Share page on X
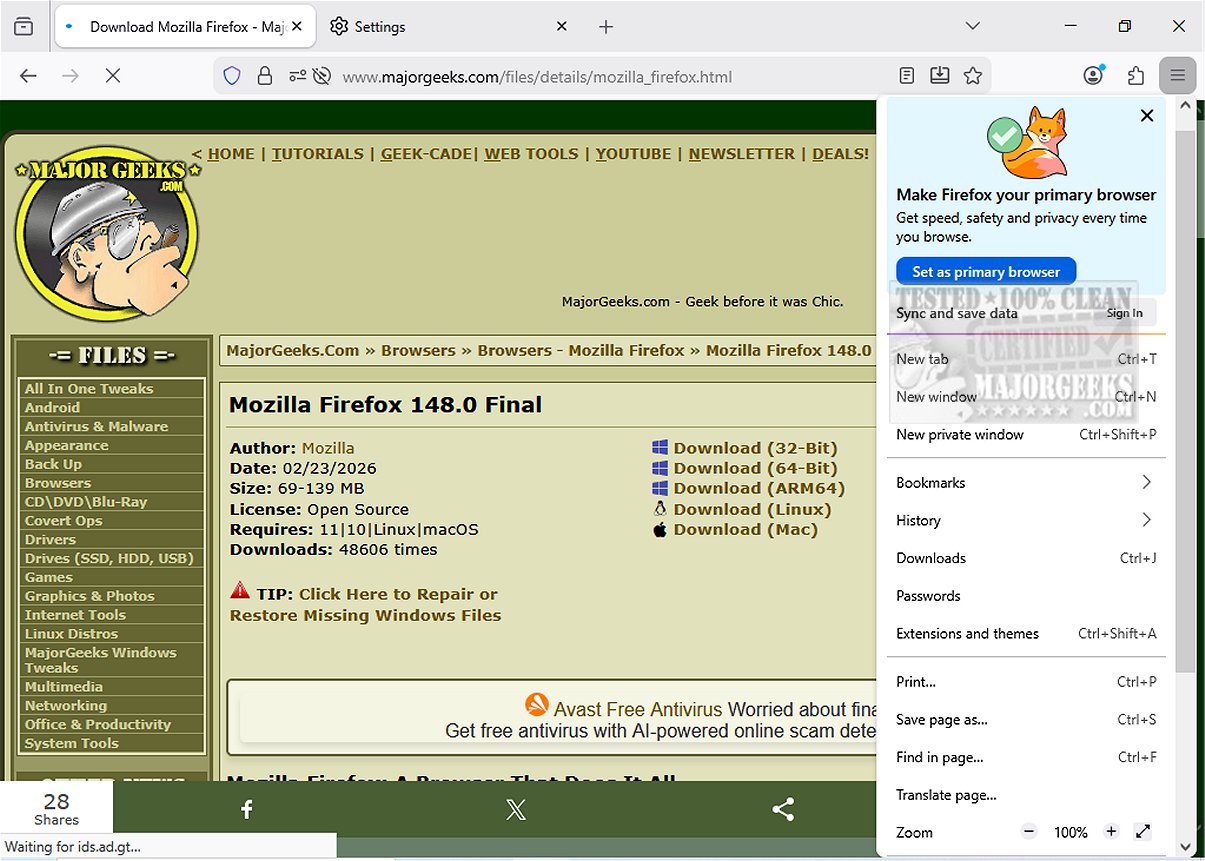The image size is (1205, 861). [515, 810]
